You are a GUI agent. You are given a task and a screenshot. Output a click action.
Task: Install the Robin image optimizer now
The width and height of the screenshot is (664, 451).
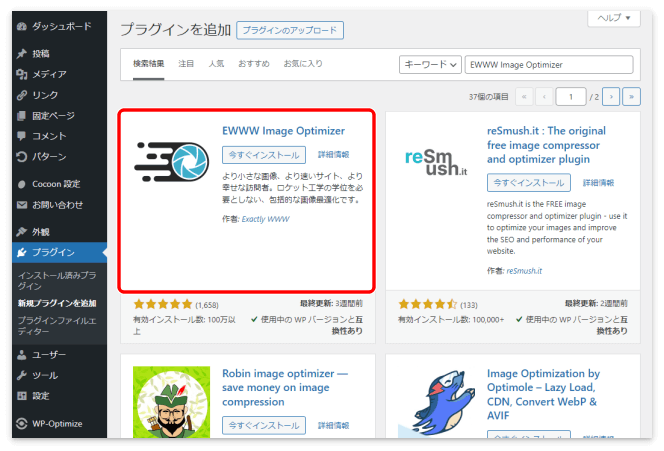coord(264,425)
